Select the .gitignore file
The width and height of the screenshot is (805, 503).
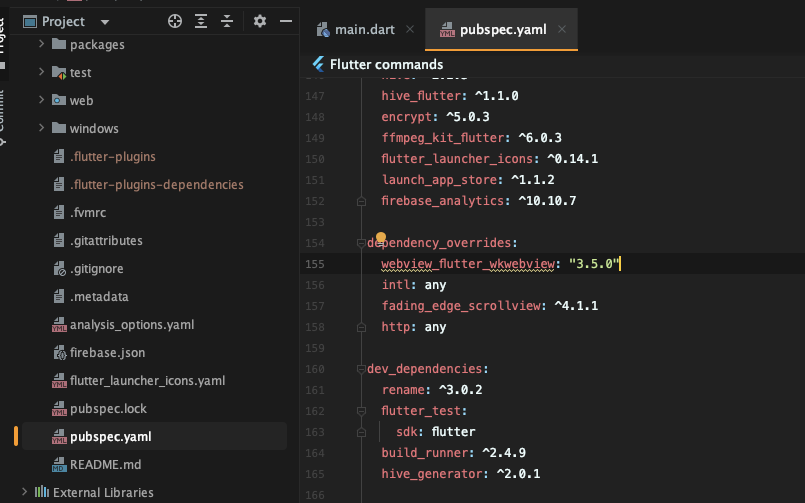pyautogui.click(x=97, y=268)
